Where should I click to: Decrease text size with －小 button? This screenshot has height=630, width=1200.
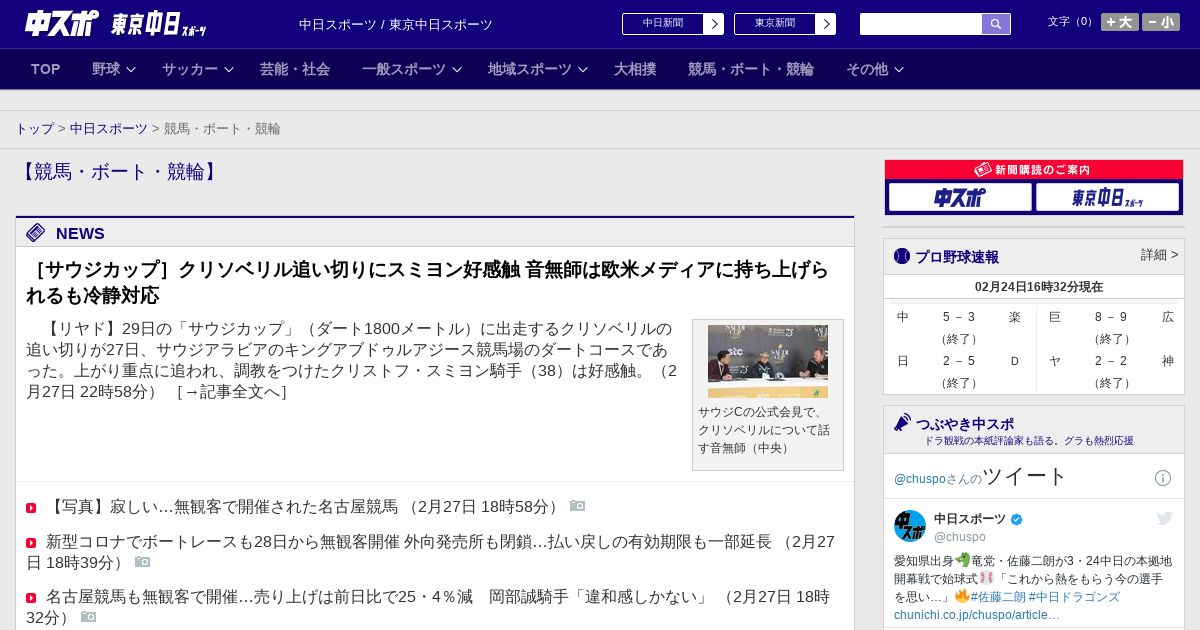tap(1161, 22)
